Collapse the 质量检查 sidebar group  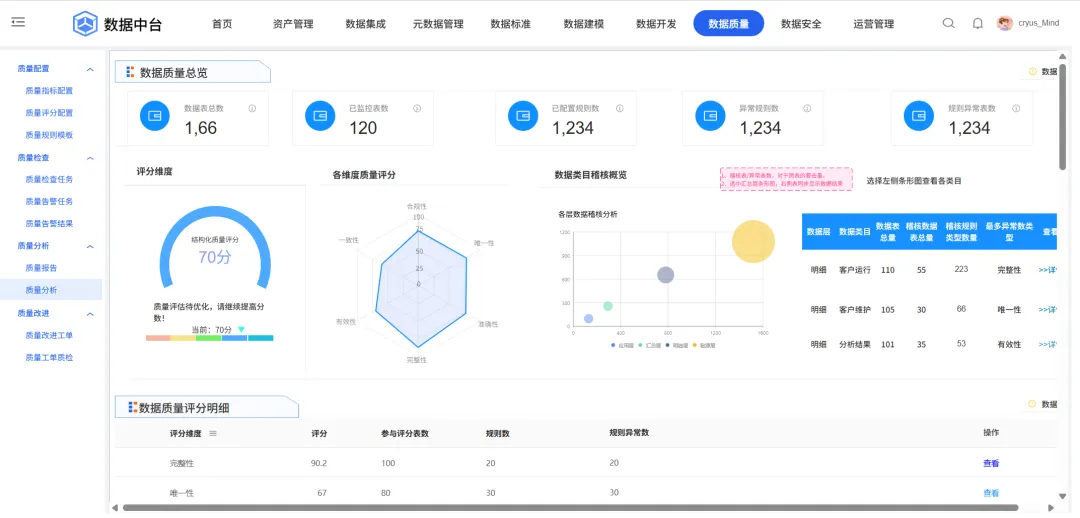90,158
